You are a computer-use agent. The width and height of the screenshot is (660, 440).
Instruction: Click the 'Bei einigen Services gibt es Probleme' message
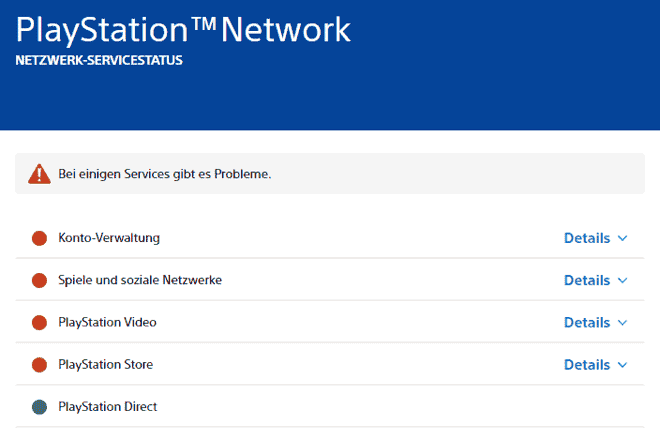pos(164,174)
